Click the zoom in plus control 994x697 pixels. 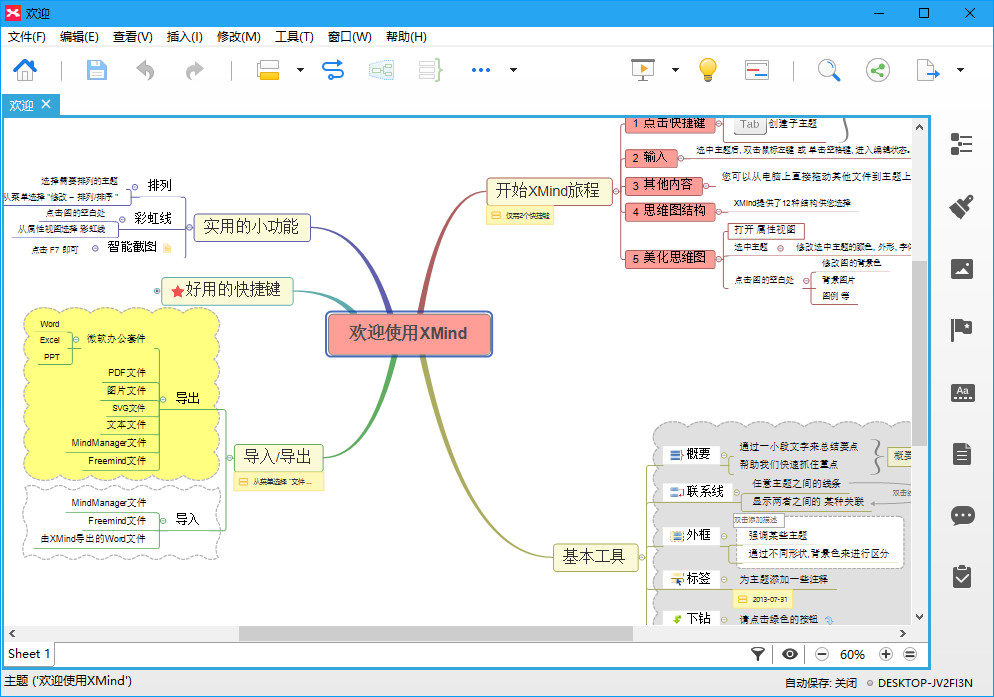point(885,654)
